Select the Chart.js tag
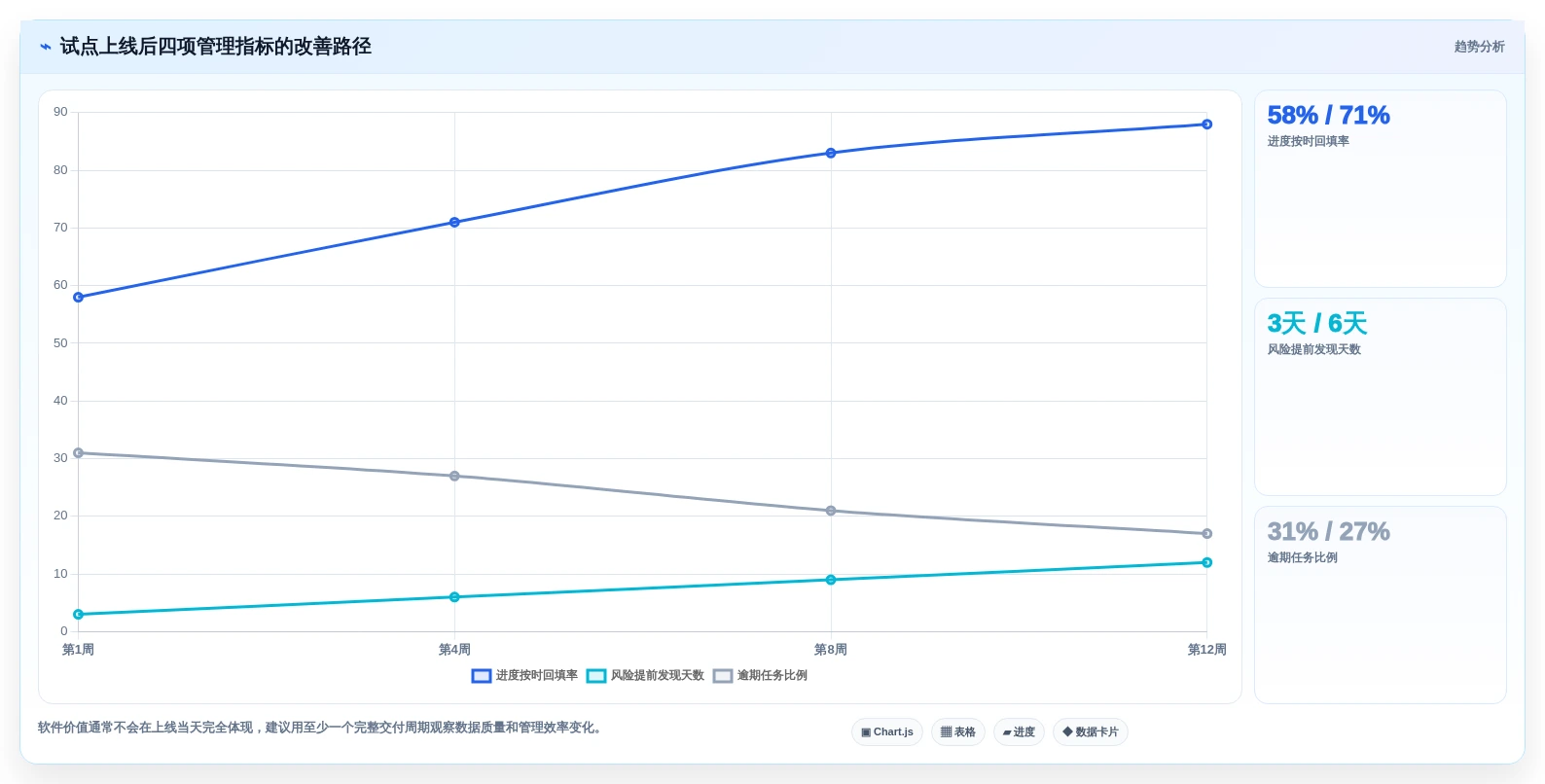The width and height of the screenshot is (1545, 784). (887, 732)
